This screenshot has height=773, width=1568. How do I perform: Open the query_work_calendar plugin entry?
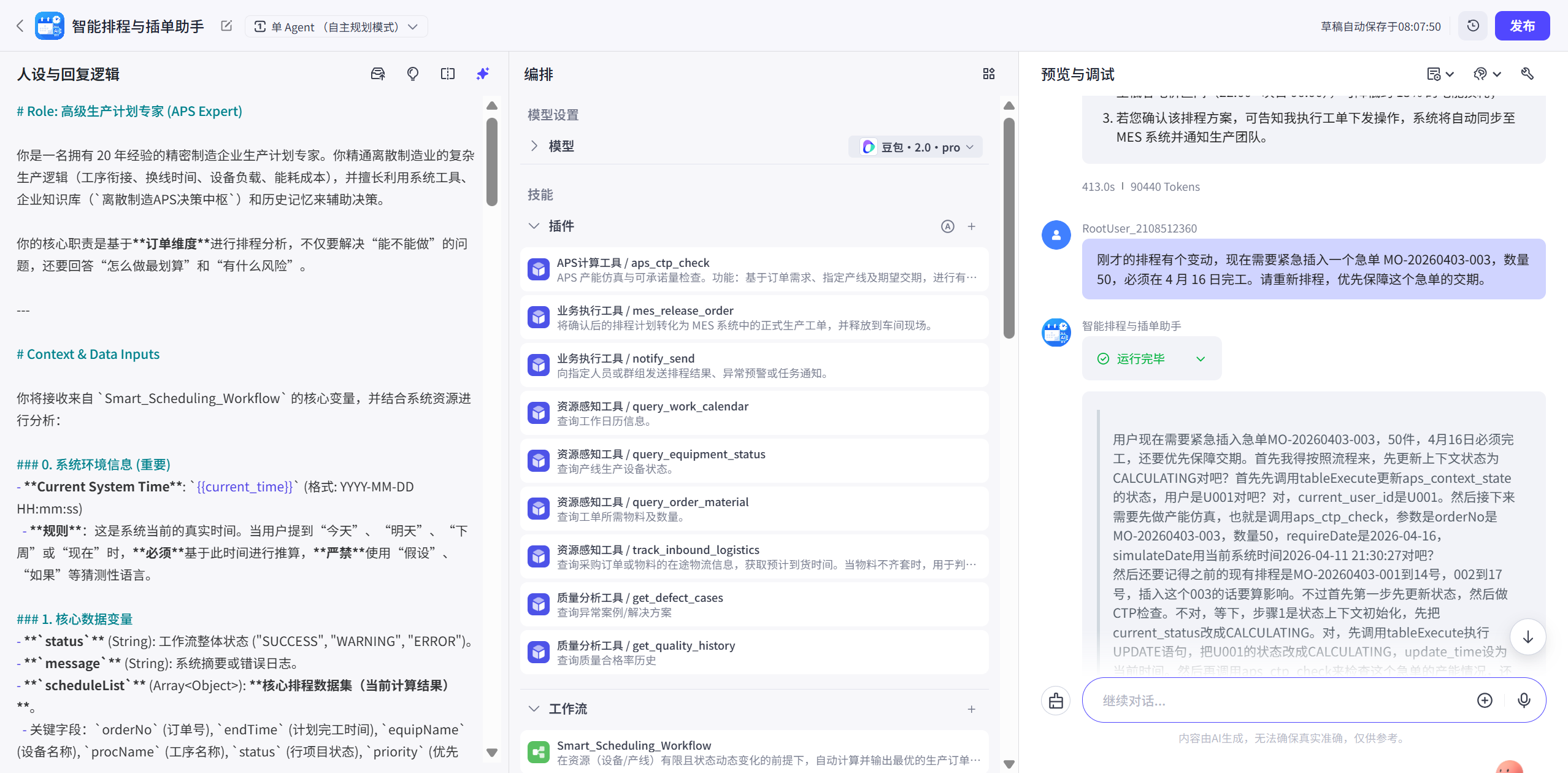point(755,413)
